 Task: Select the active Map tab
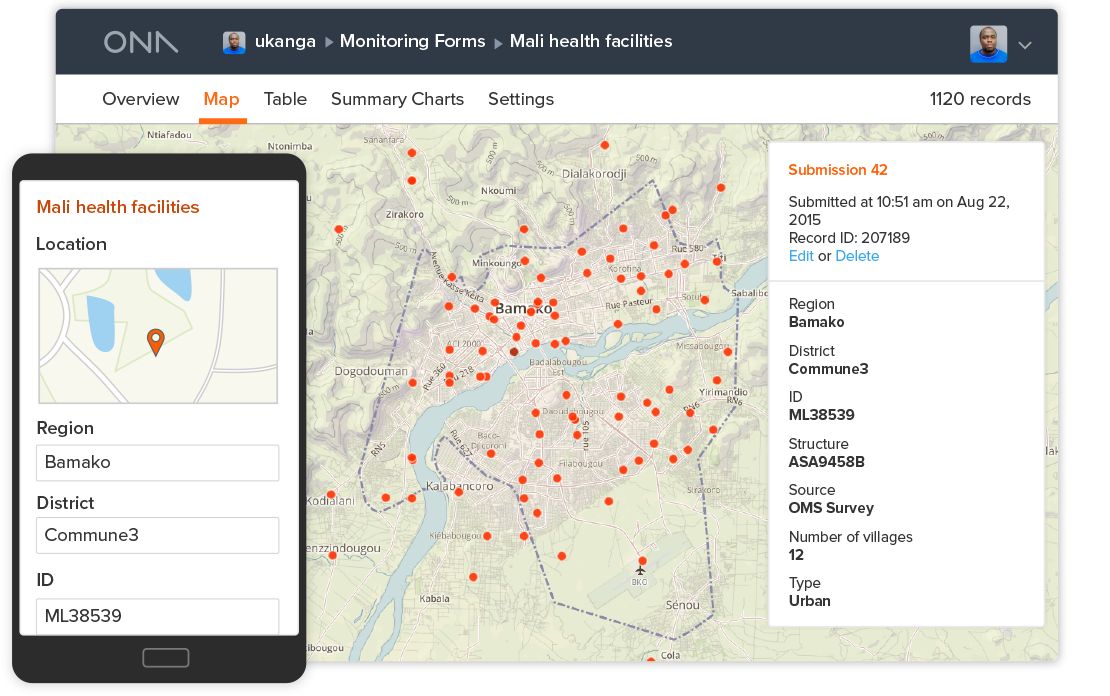pyautogui.click(x=221, y=99)
